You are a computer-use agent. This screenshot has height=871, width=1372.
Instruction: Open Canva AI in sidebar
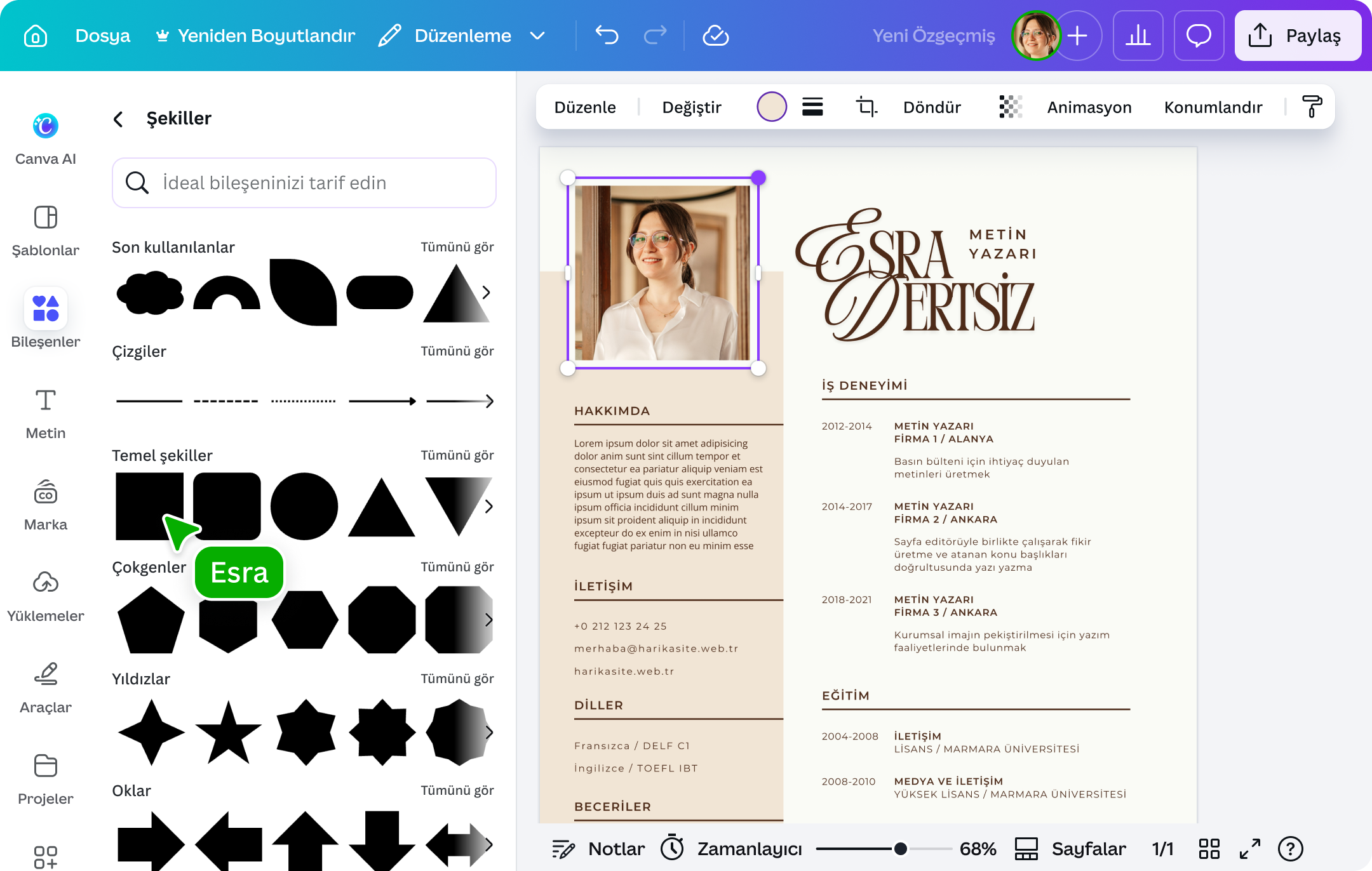[x=46, y=139]
